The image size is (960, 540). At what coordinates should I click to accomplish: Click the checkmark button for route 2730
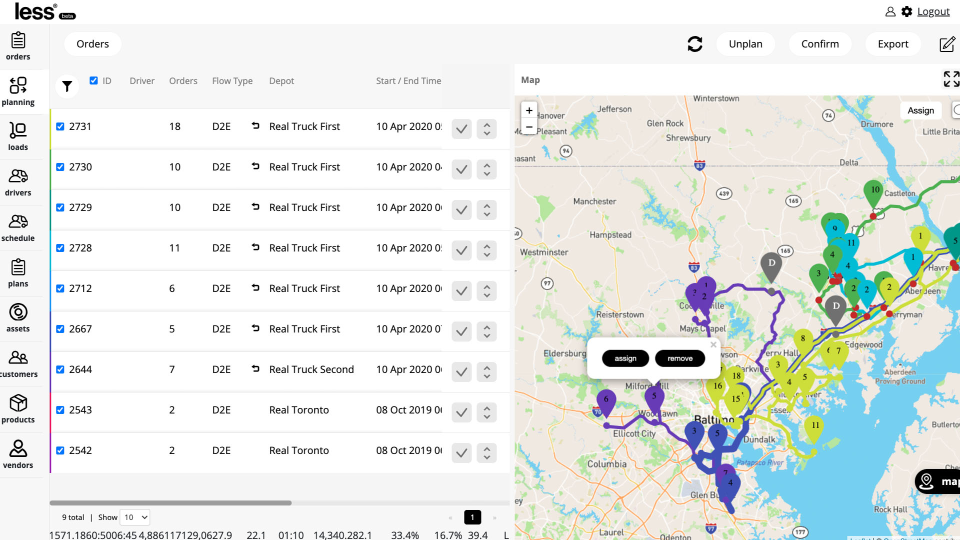tap(462, 170)
